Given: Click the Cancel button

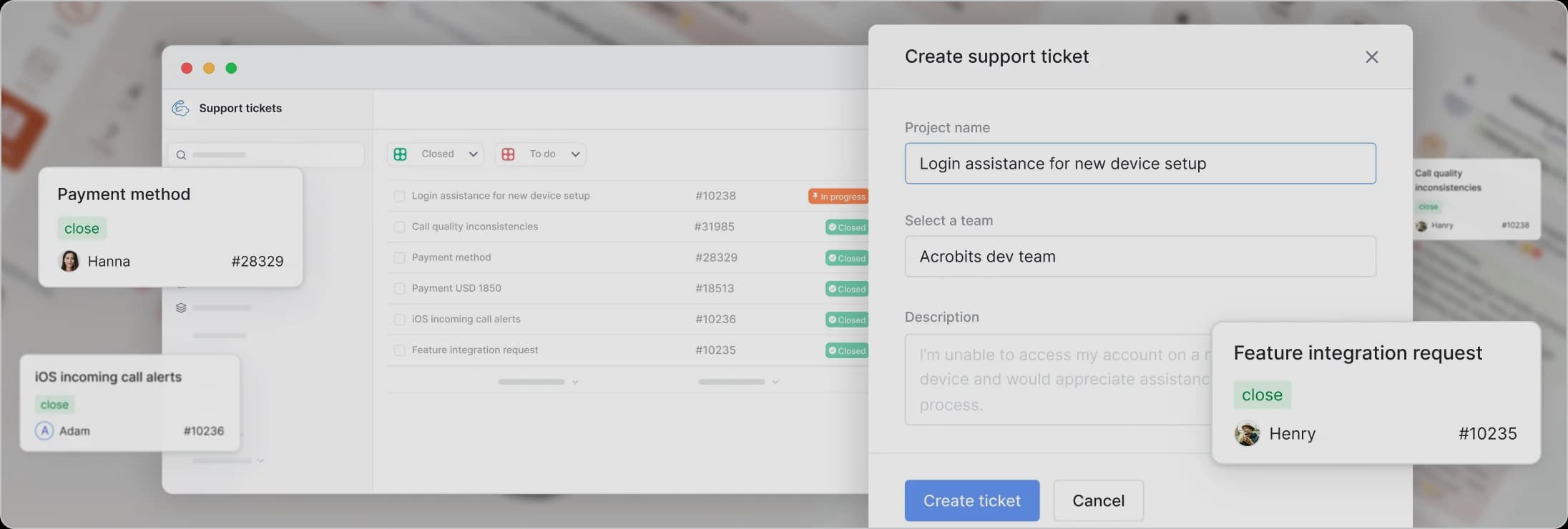Looking at the screenshot, I should [x=1098, y=500].
